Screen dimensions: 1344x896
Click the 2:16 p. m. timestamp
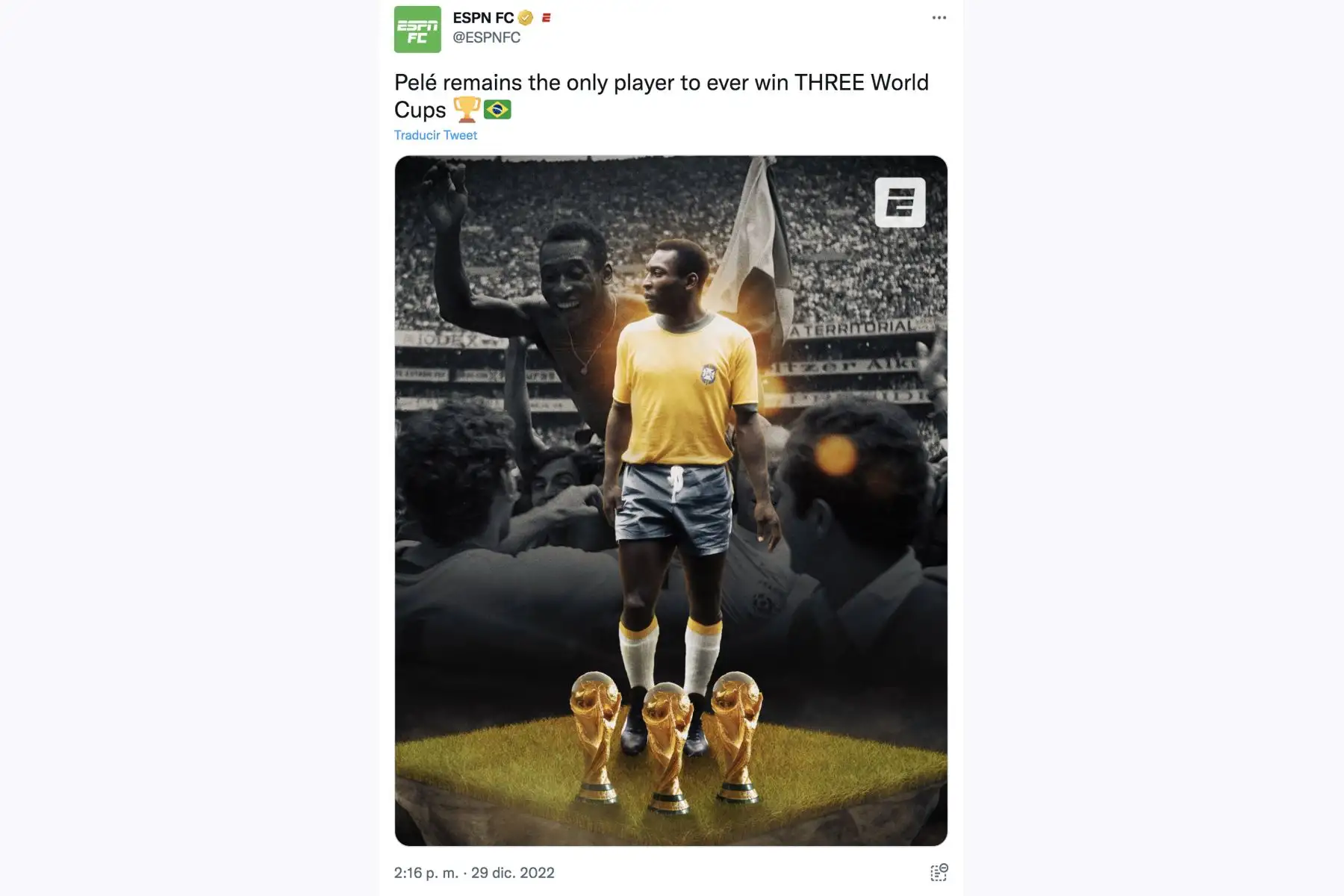(x=426, y=873)
